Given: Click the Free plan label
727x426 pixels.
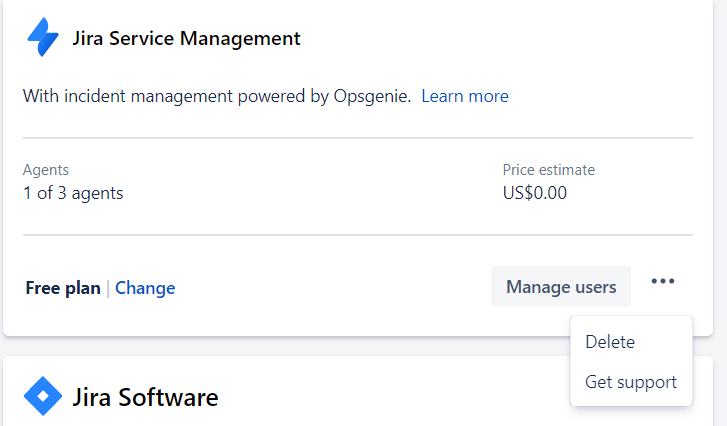Looking at the screenshot, I should point(63,288).
